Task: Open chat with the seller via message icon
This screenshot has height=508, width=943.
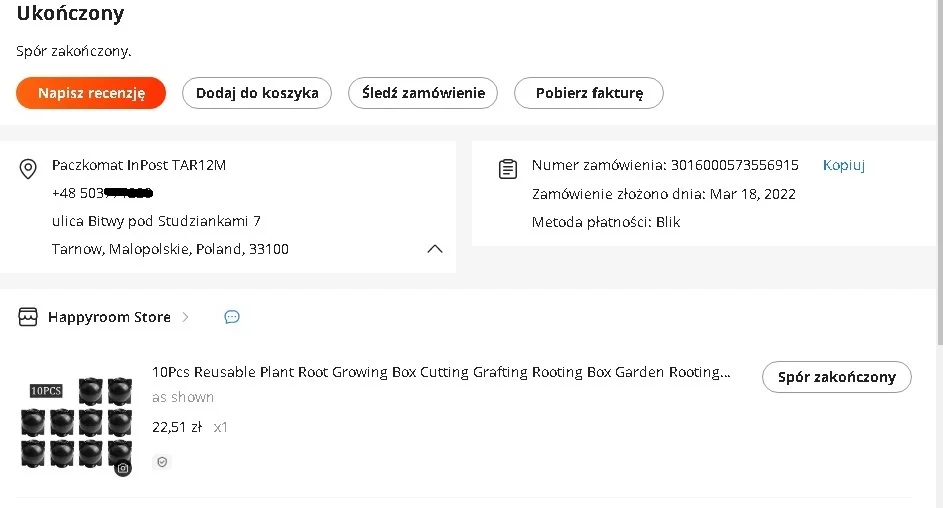Action: pos(232,317)
